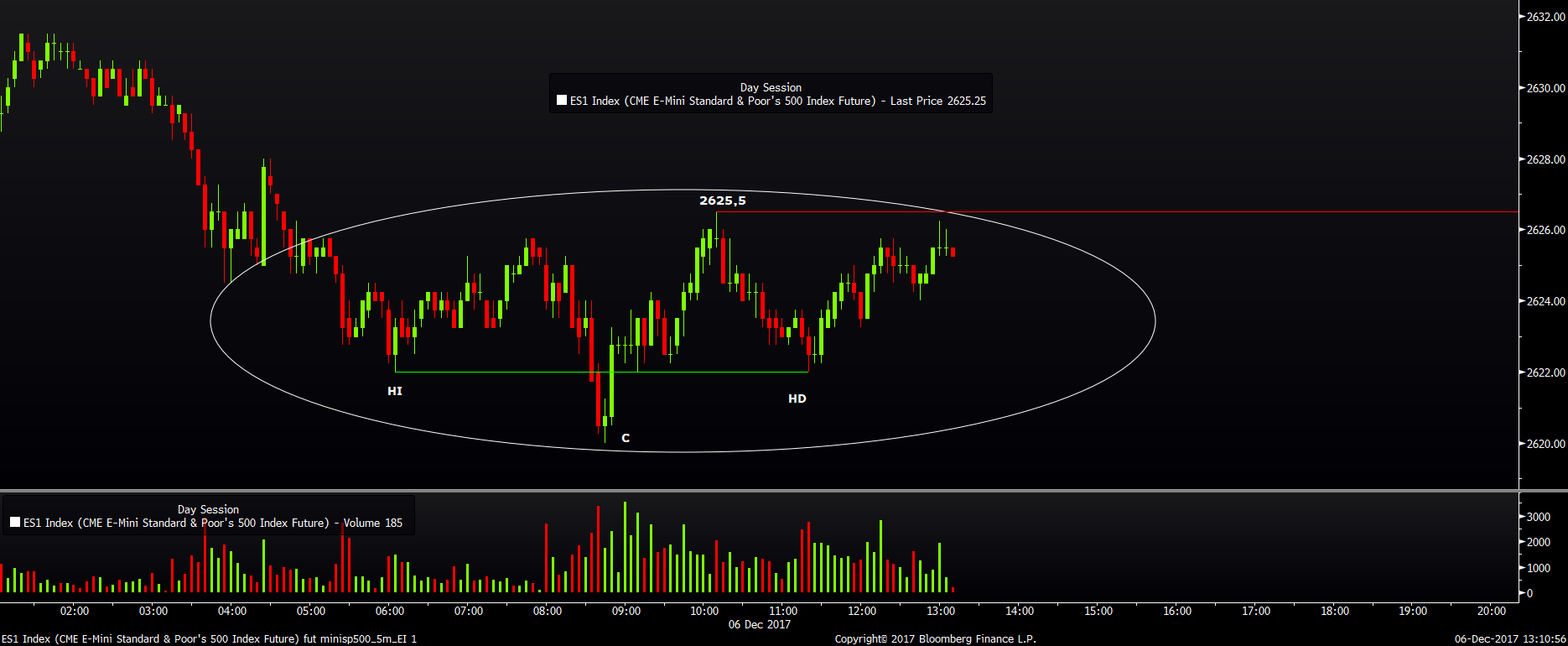Click the 08:00 time axis label

(548, 611)
